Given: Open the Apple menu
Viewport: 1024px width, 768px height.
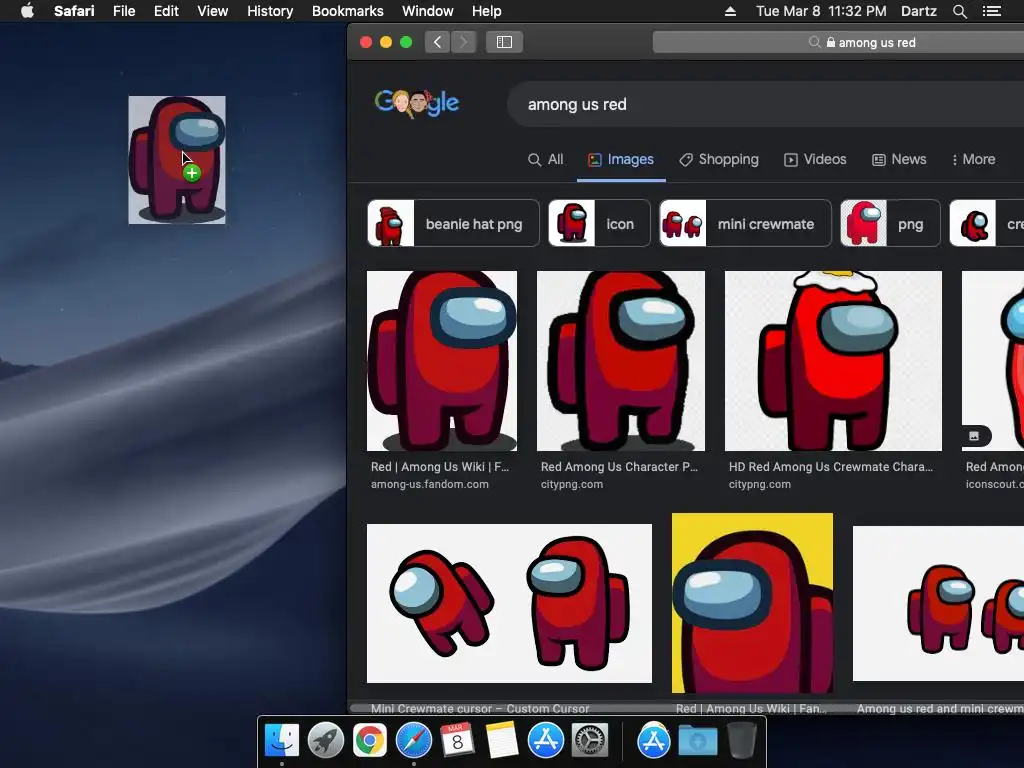Looking at the screenshot, I should click(x=27, y=11).
